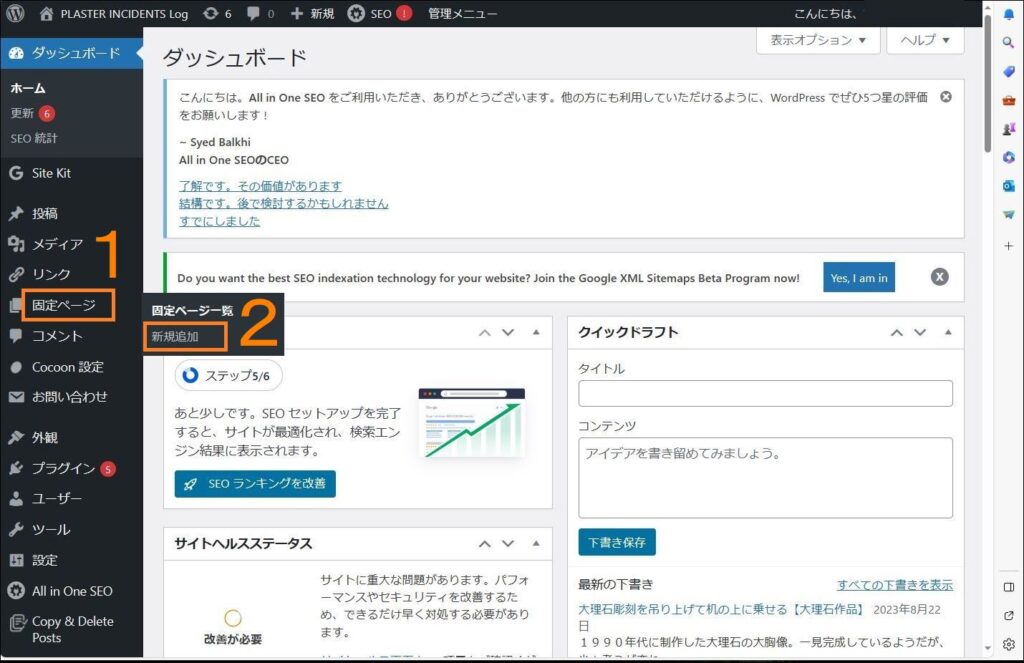Image resolution: width=1024 pixels, height=663 pixels.
Task: Click the すでにしました link
Action: (219, 221)
